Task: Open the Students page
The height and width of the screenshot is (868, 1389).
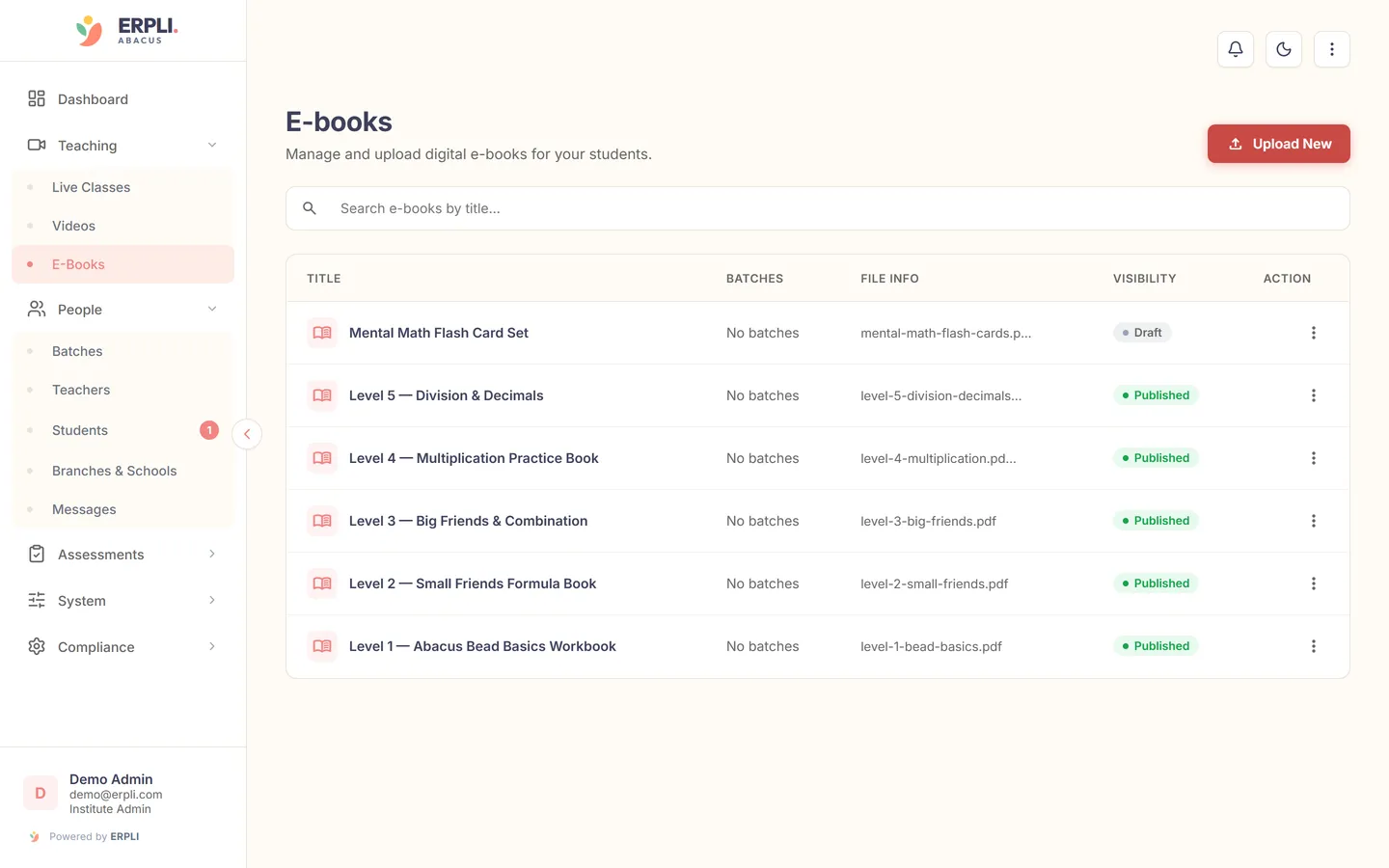Action: click(123, 430)
